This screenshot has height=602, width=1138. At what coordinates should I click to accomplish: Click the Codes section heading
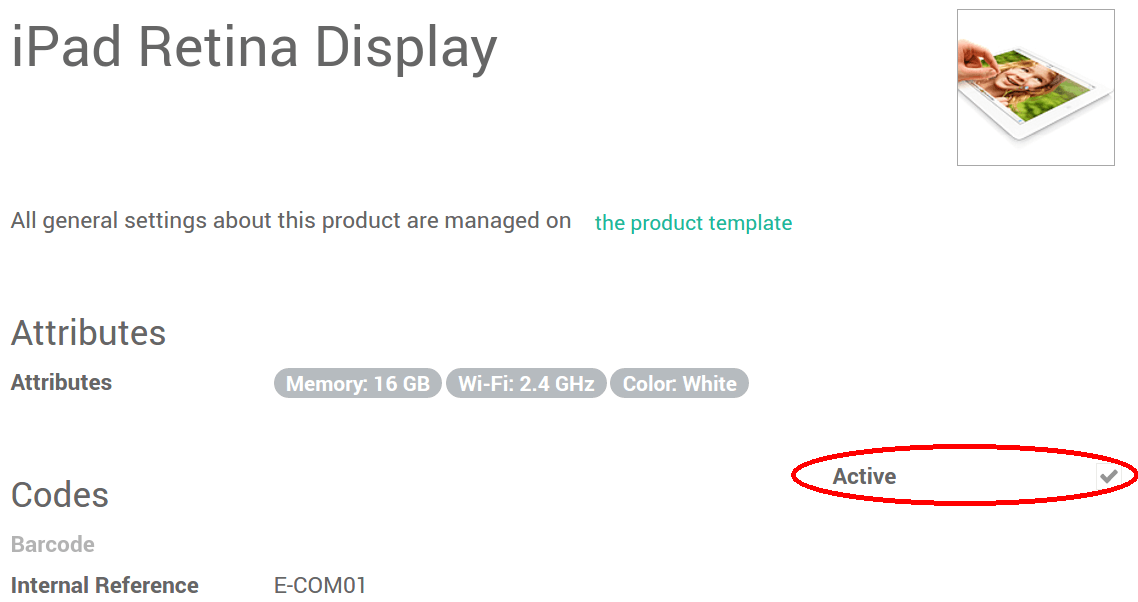coord(60,495)
